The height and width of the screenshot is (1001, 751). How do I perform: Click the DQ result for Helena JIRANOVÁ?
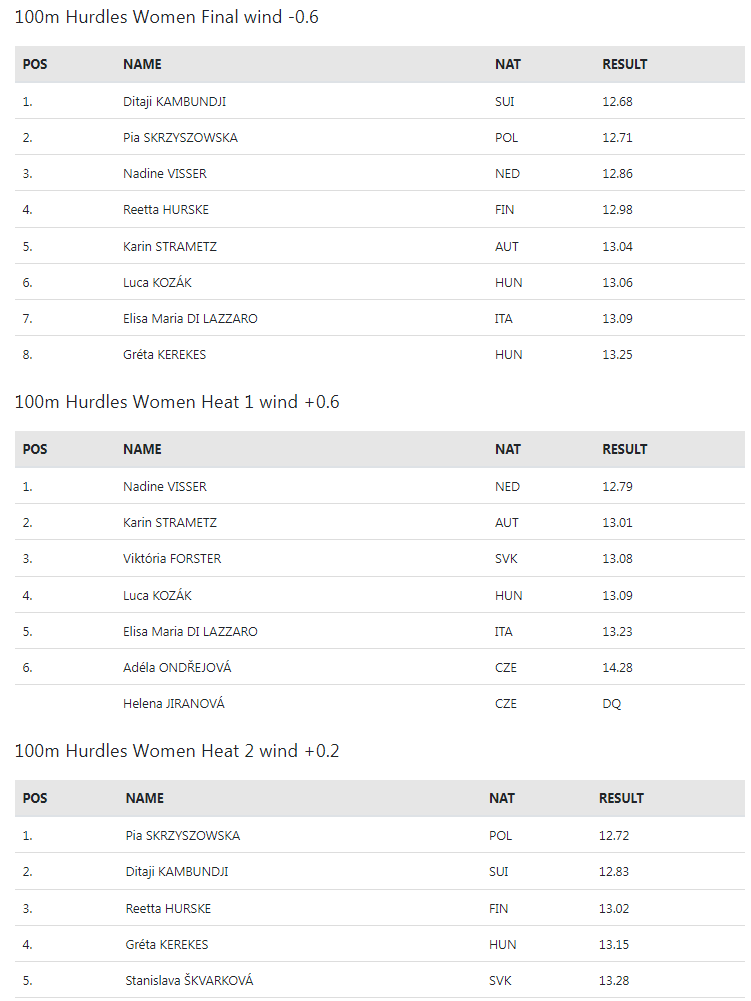(x=611, y=704)
